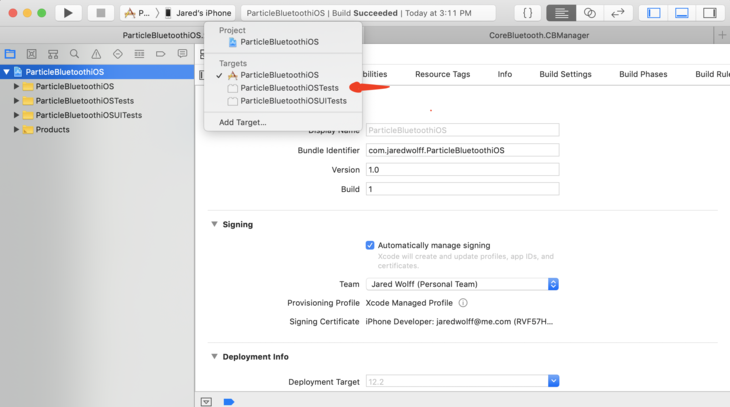Open the Info tab
730x407 pixels.
pyautogui.click(x=505, y=74)
